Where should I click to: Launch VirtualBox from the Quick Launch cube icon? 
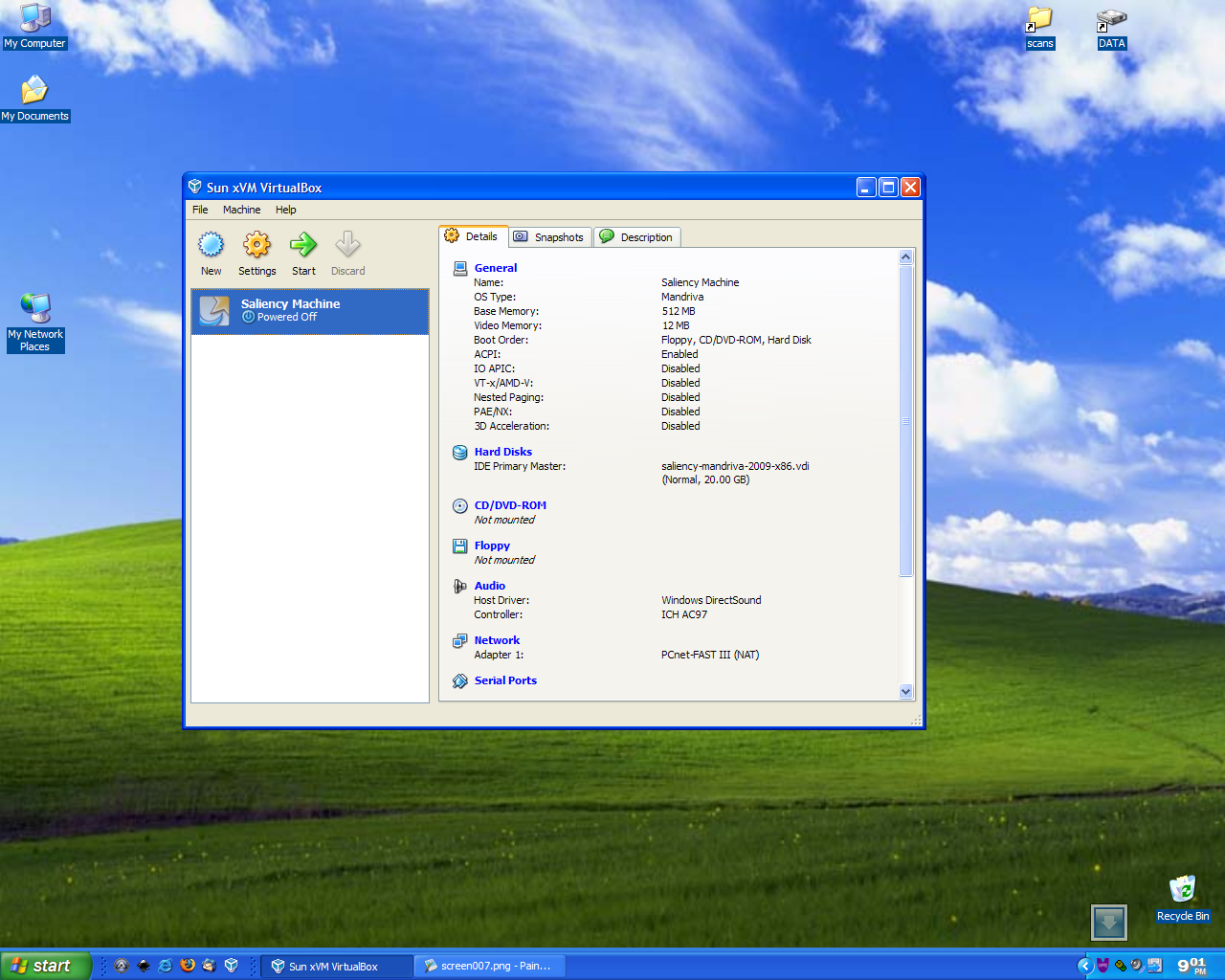coord(231,966)
